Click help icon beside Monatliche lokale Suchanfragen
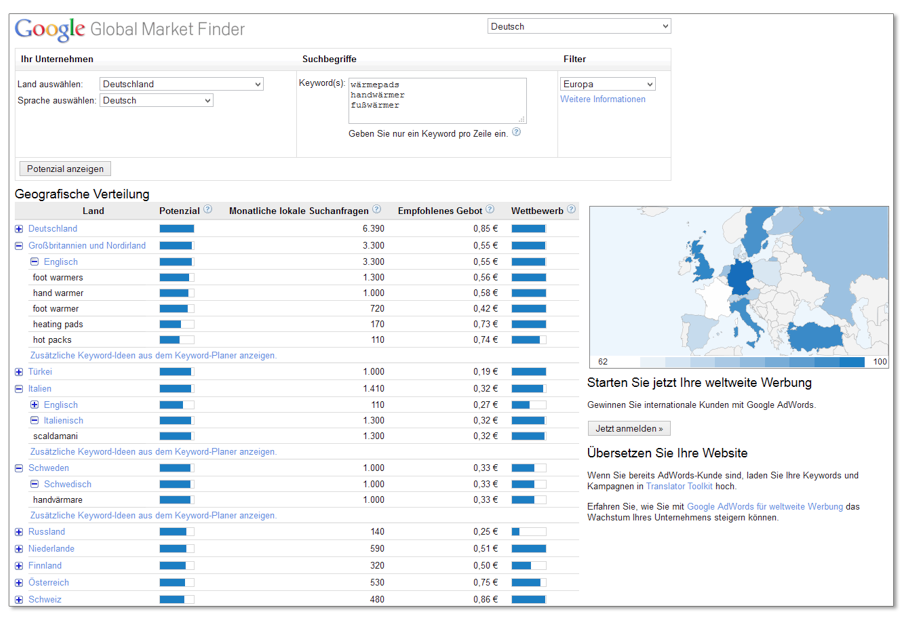 (x=376, y=210)
